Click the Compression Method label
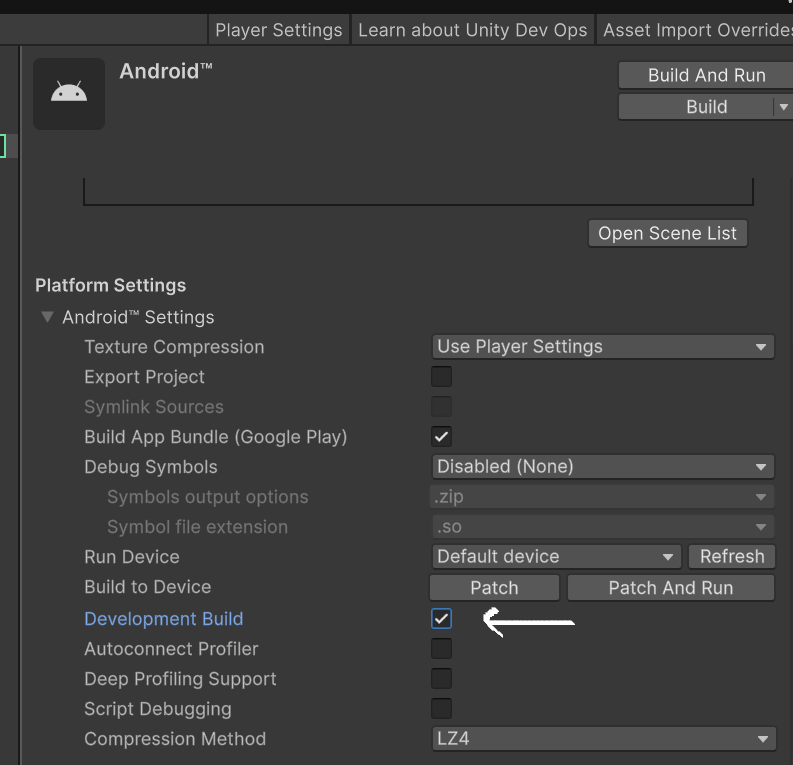This screenshot has height=765, width=793. click(175, 739)
